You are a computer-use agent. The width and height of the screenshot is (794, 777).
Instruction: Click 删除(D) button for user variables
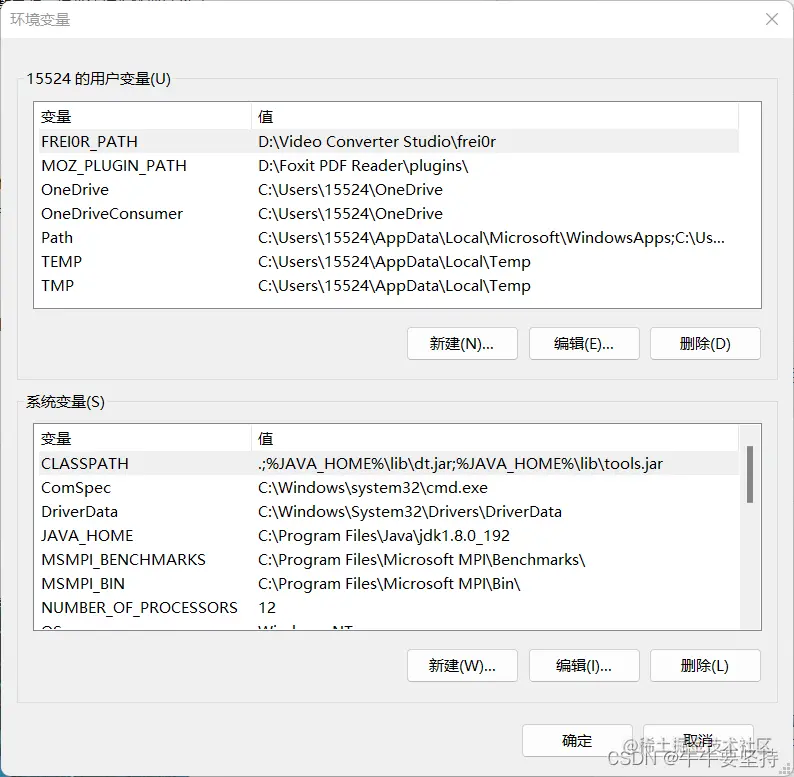705,344
